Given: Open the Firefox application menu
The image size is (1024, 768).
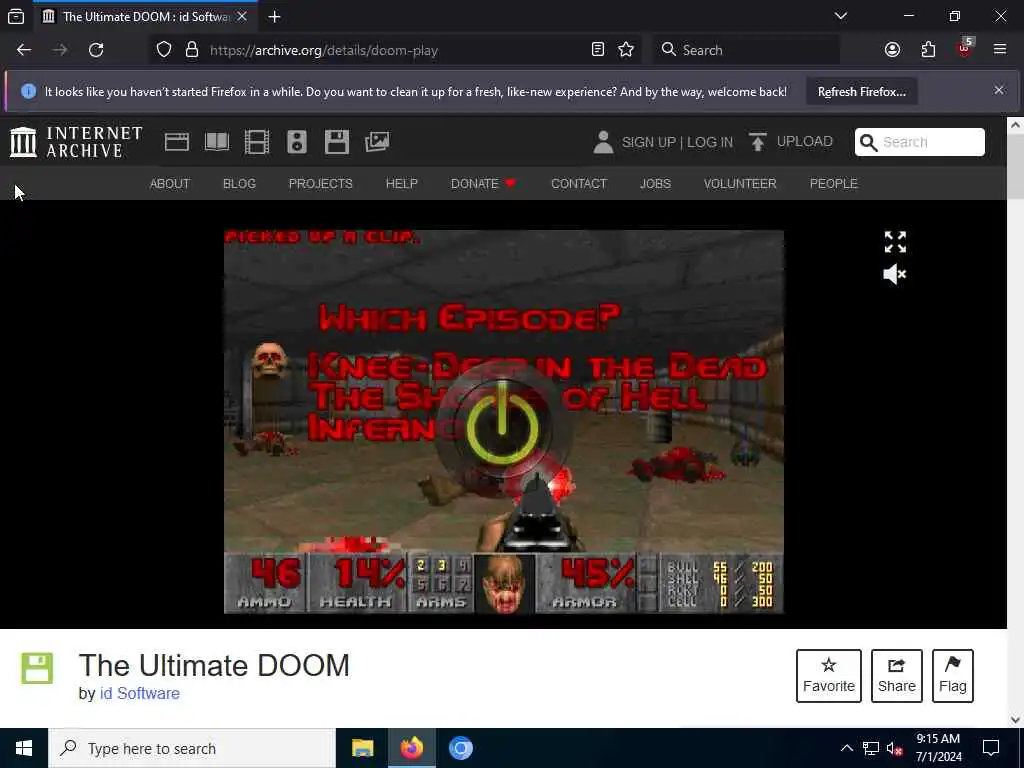Looking at the screenshot, I should click(x=1000, y=50).
